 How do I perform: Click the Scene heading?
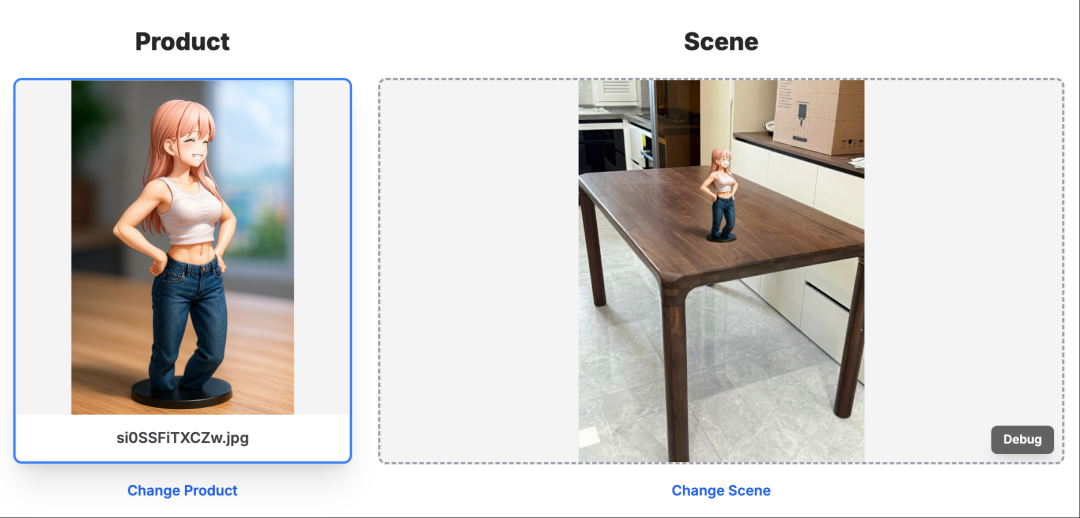coord(720,41)
